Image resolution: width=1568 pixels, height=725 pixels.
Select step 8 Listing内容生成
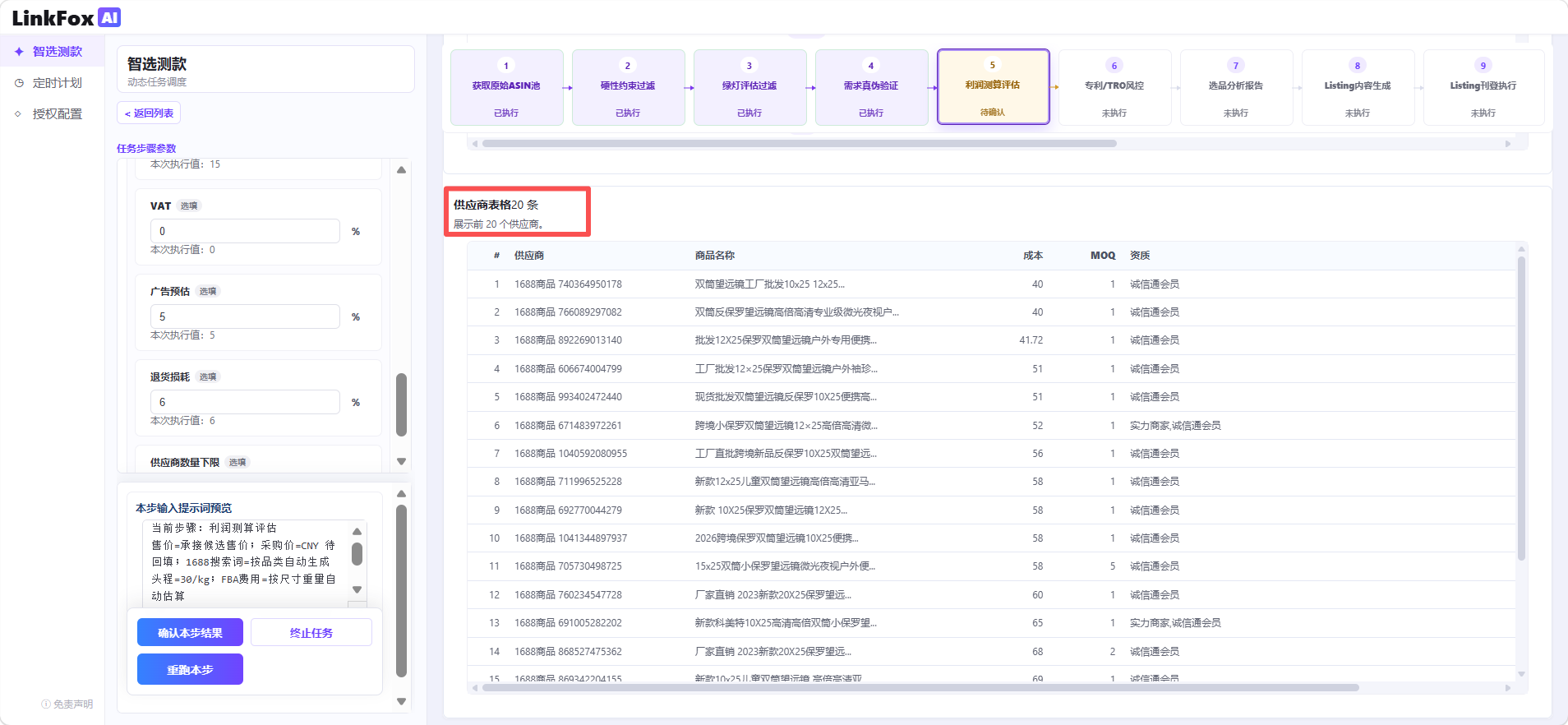1358,87
